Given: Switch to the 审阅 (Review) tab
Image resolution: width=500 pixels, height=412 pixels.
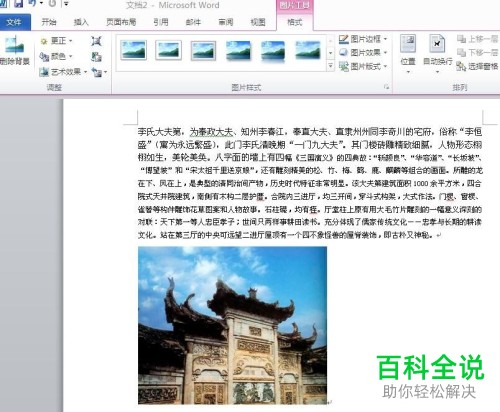Looking at the screenshot, I should 226,22.
